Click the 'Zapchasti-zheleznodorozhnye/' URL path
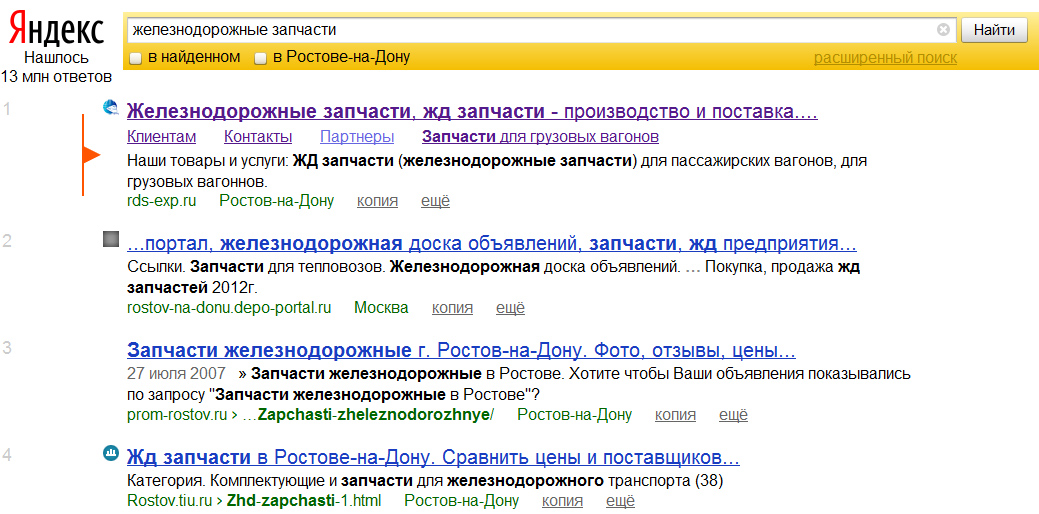1039x514 pixels. point(376,415)
